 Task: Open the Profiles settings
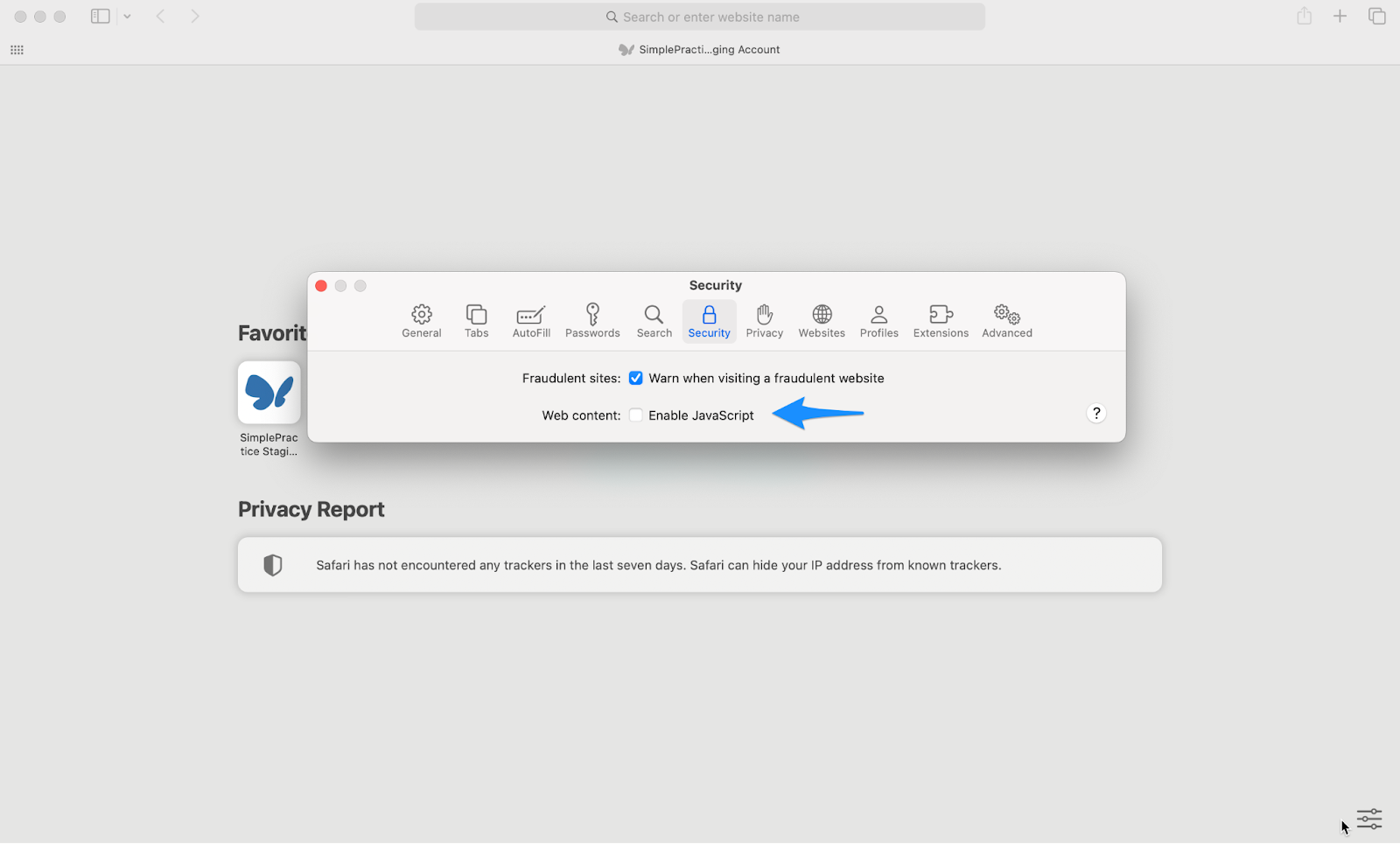pyautogui.click(x=878, y=321)
